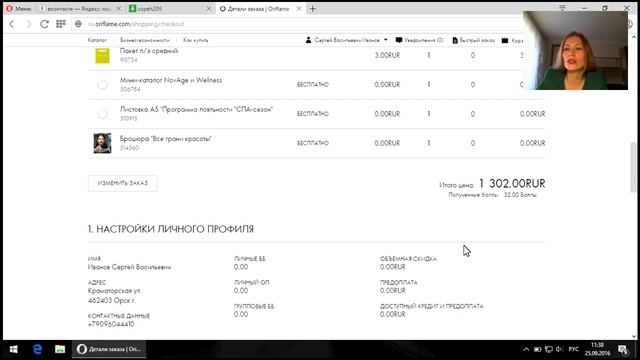Image resolution: width=640 pixels, height=360 pixels.
Task: Go back to previous page
Action: click(12, 24)
